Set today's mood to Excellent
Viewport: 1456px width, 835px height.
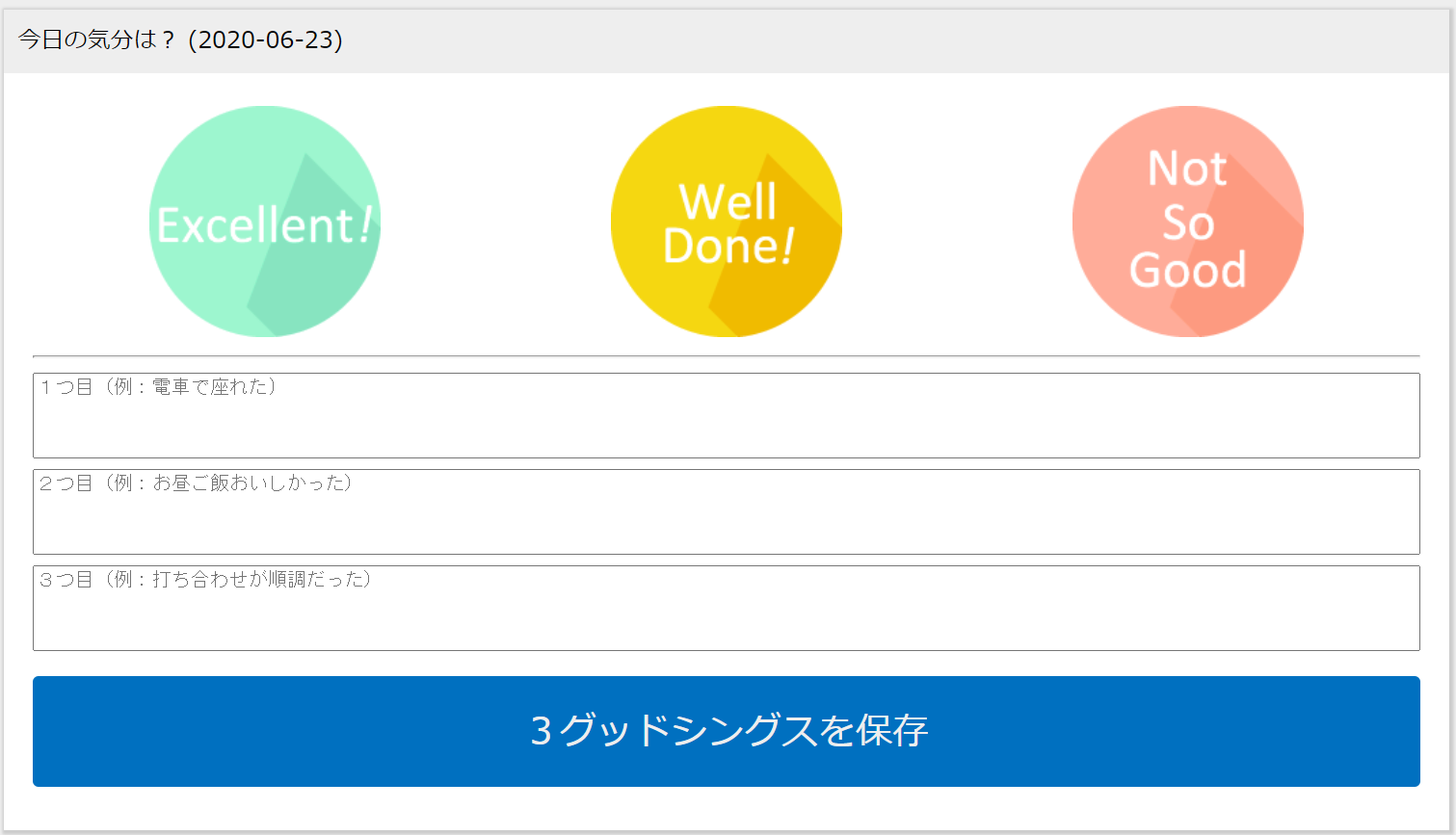pos(265,222)
